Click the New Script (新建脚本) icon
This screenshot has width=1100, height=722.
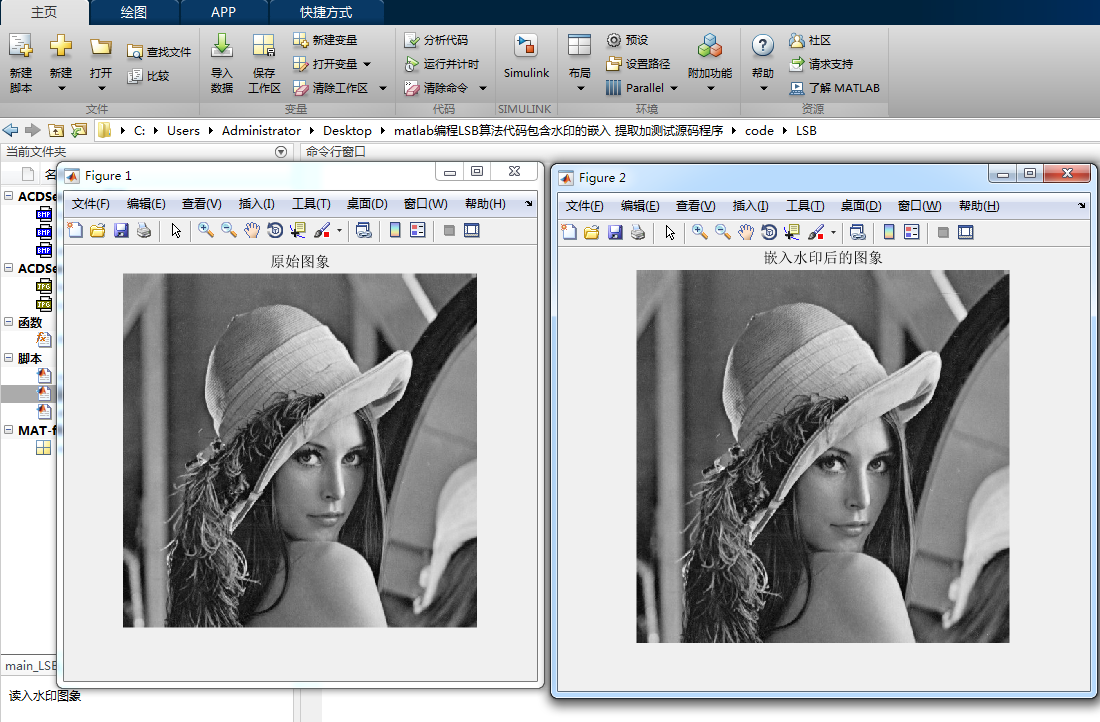pyautogui.click(x=20, y=46)
